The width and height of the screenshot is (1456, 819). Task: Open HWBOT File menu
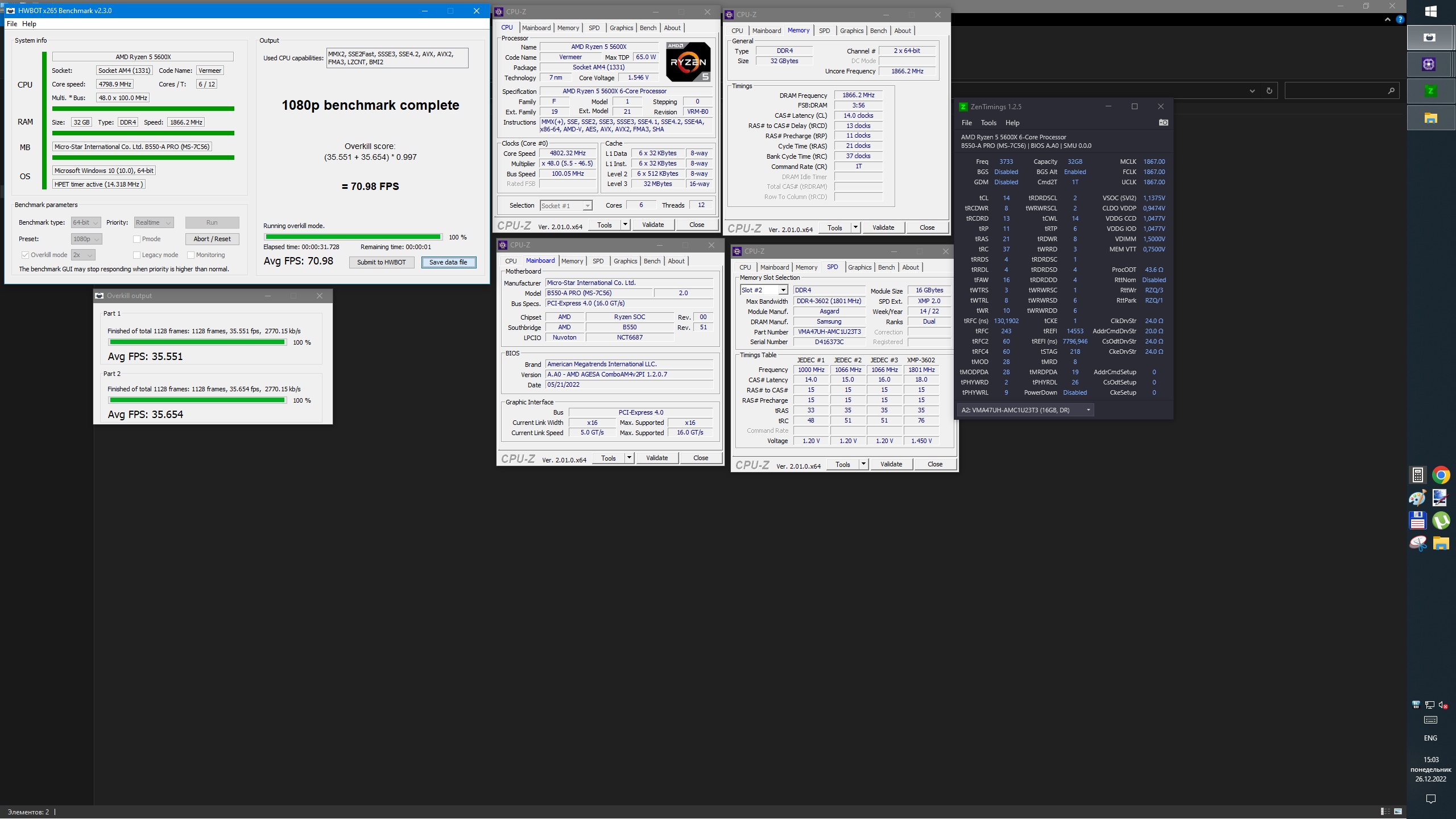(x=12, y=24)
